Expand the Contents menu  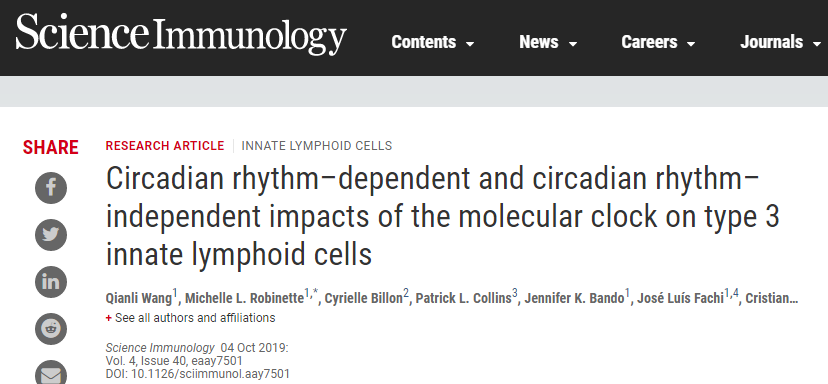432,42
